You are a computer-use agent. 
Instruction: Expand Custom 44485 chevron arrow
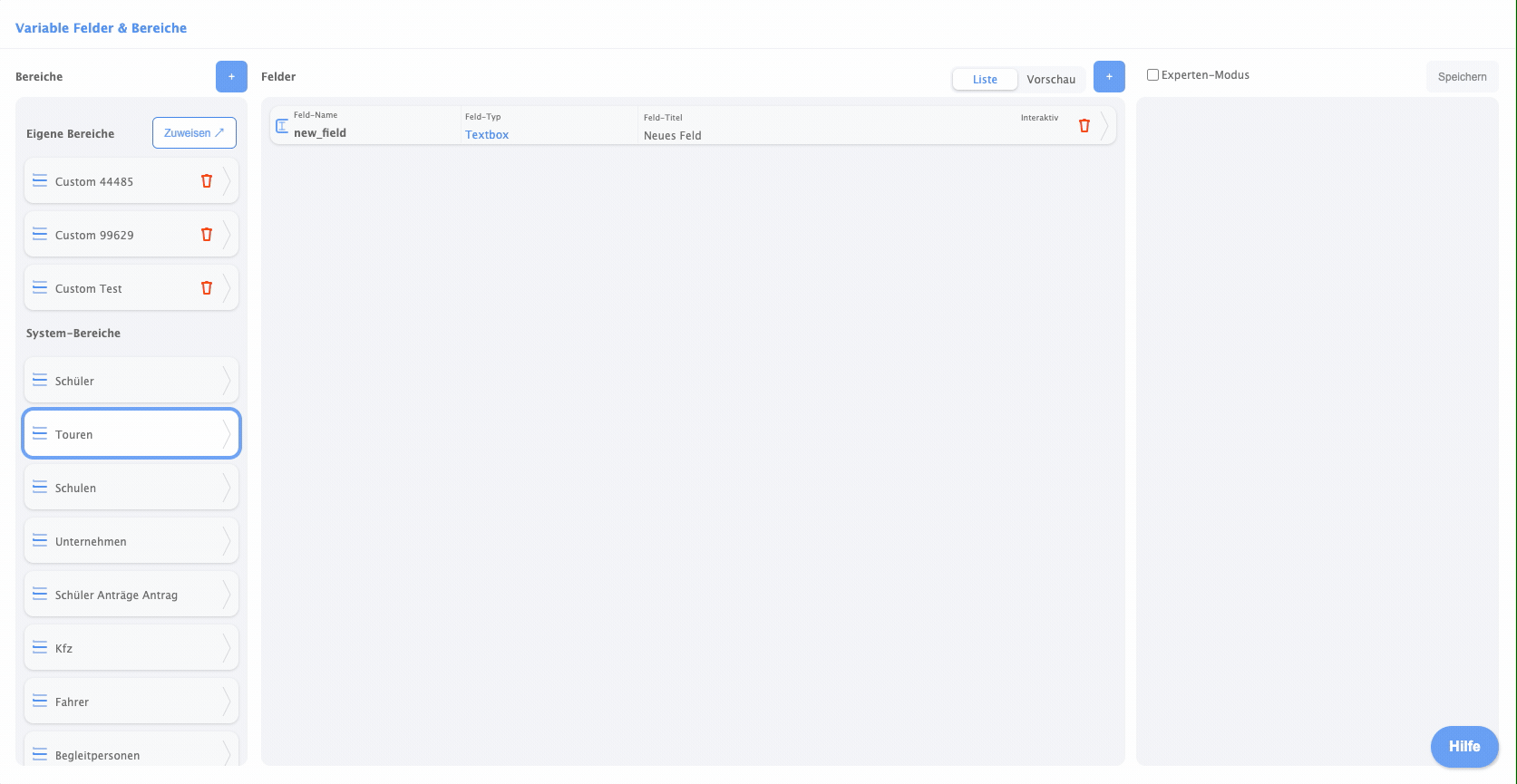tap(227, 181)
